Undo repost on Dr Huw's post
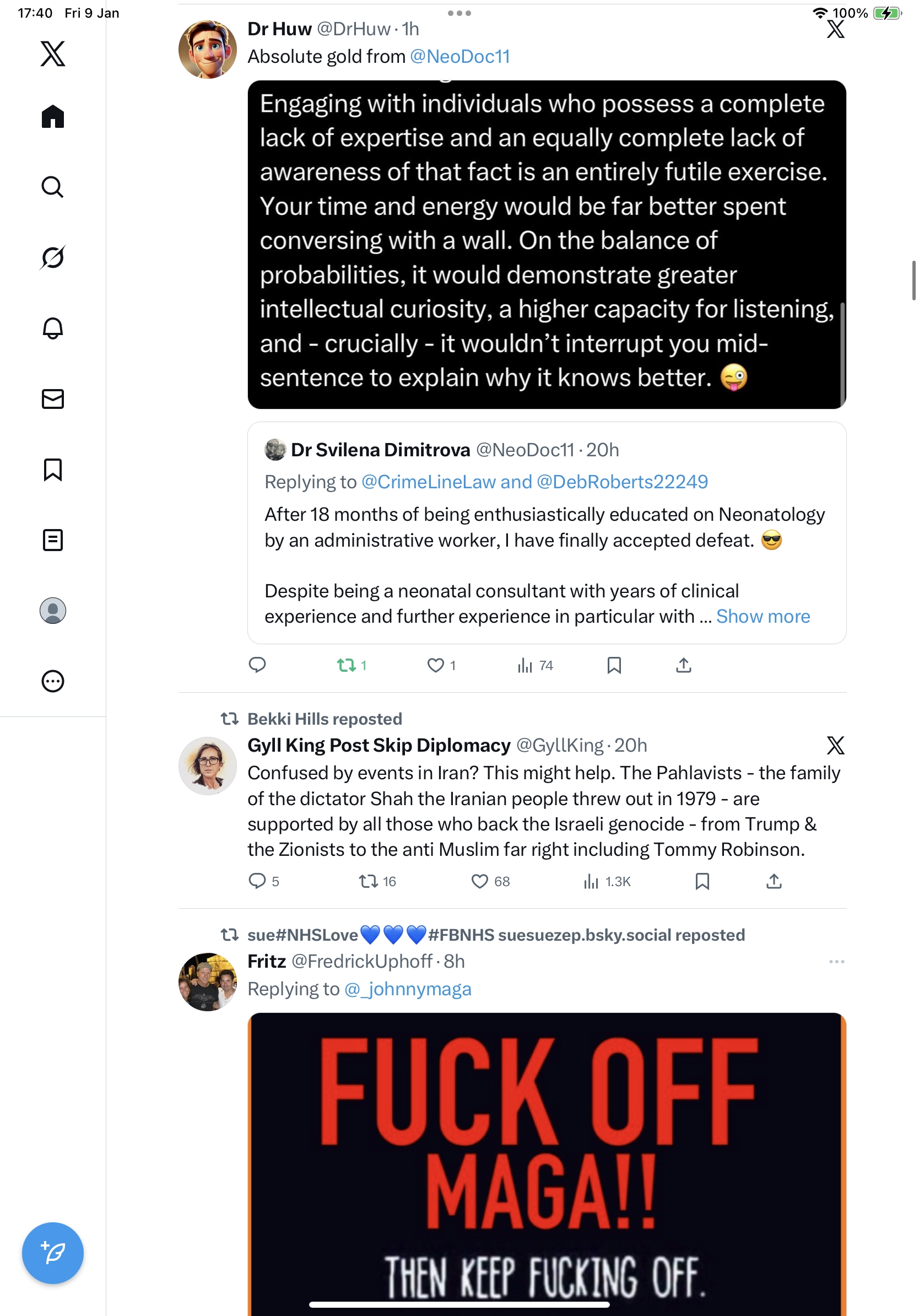Image resolution: width=919 pixels, height=1316 pixels. click(346, 665)
